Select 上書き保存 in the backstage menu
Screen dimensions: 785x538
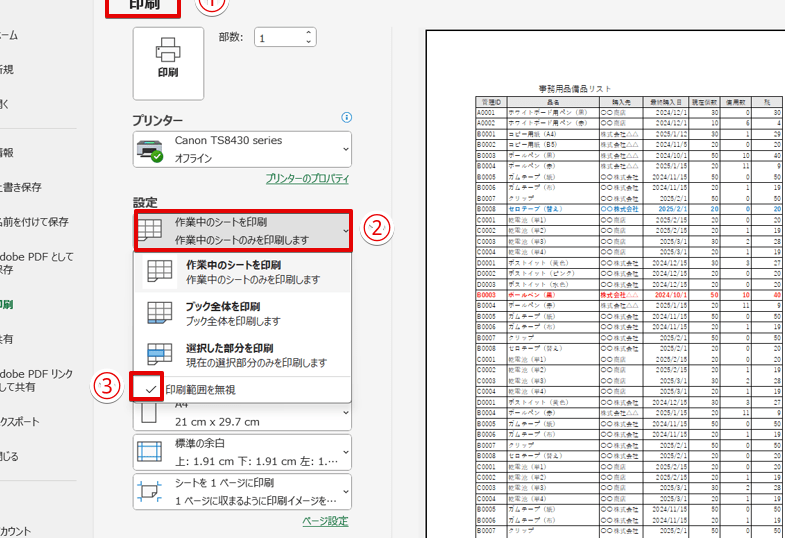pos(21,187)
